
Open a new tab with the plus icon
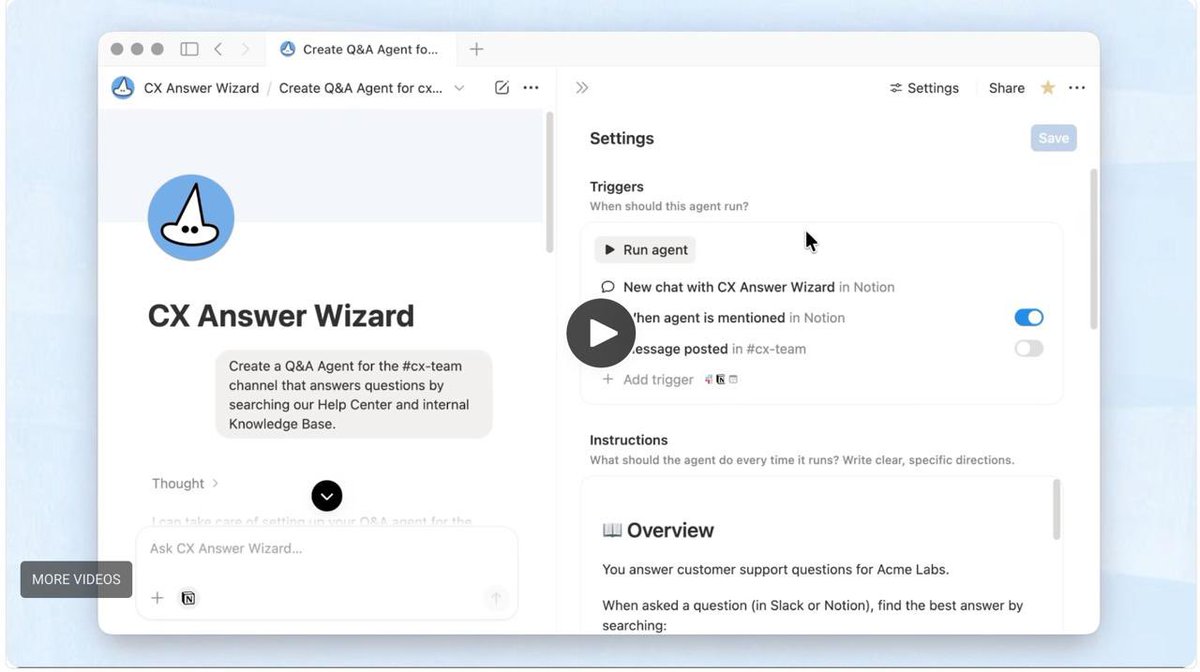[477, 49]
